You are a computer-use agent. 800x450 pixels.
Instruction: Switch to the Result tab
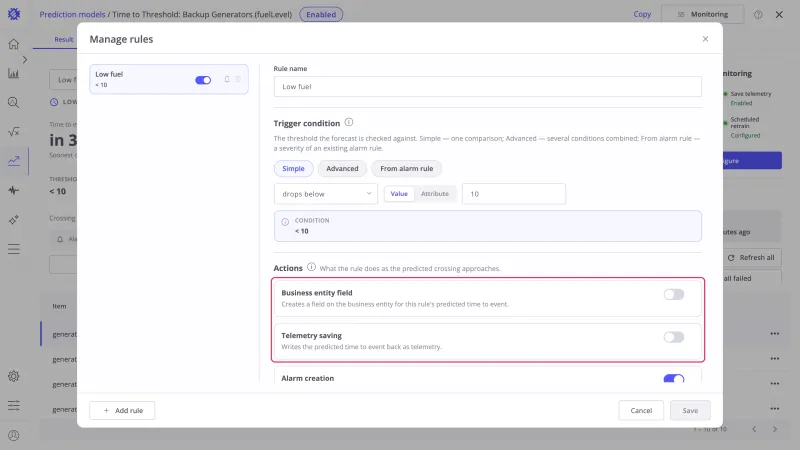pyautogui.click(x=64, y=39)
